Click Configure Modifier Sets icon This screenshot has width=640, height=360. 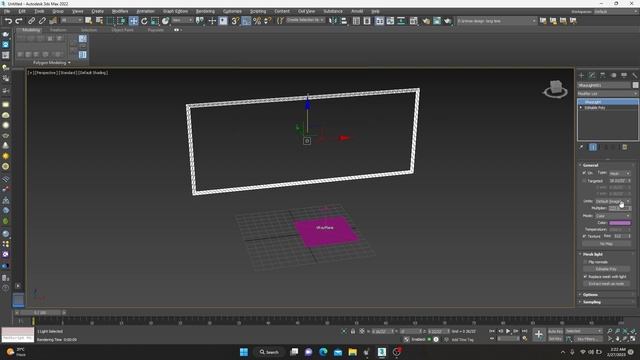[x=624, y=147]
